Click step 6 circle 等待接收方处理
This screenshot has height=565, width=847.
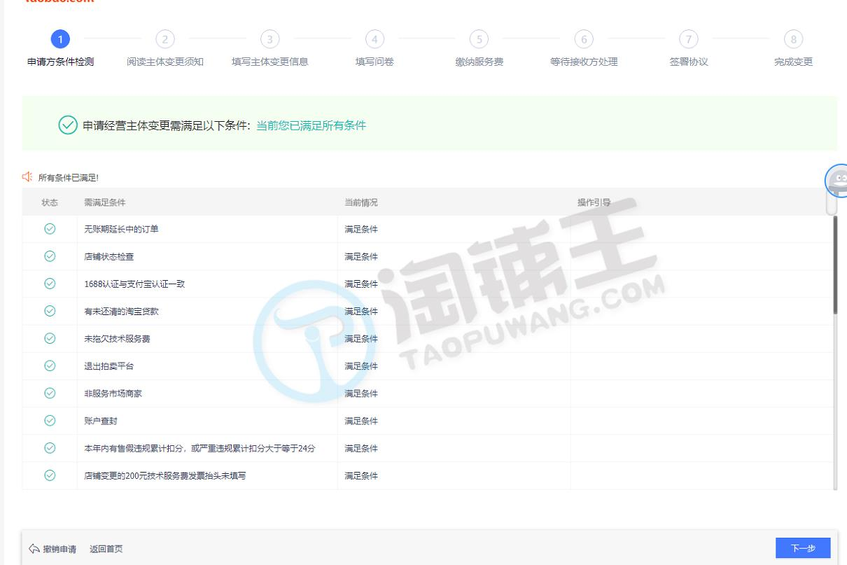(x=584, y=39)
